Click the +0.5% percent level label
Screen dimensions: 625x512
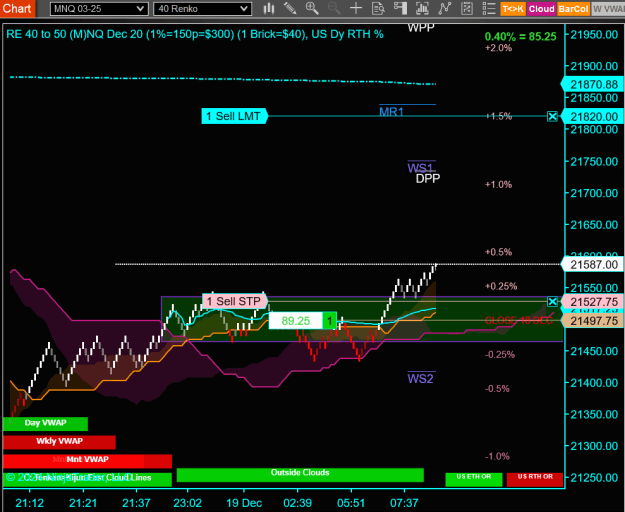(498, 252)
